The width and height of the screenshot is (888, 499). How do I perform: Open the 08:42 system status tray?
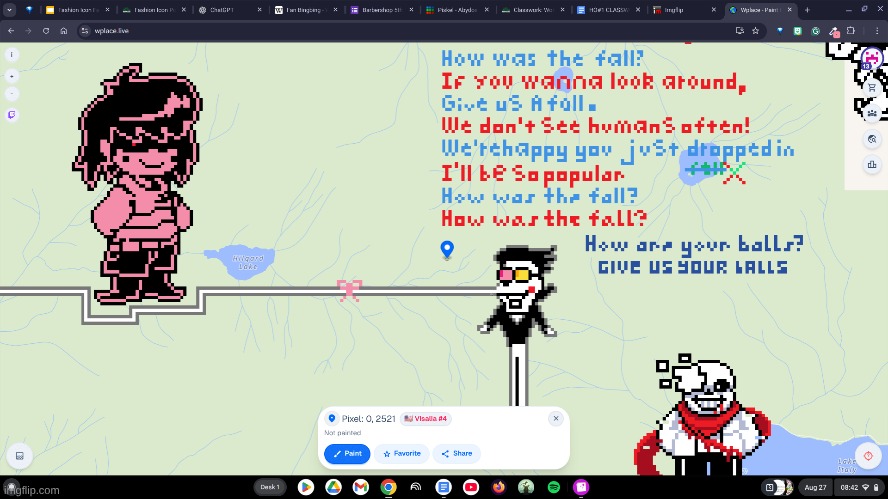pos(860,487)
